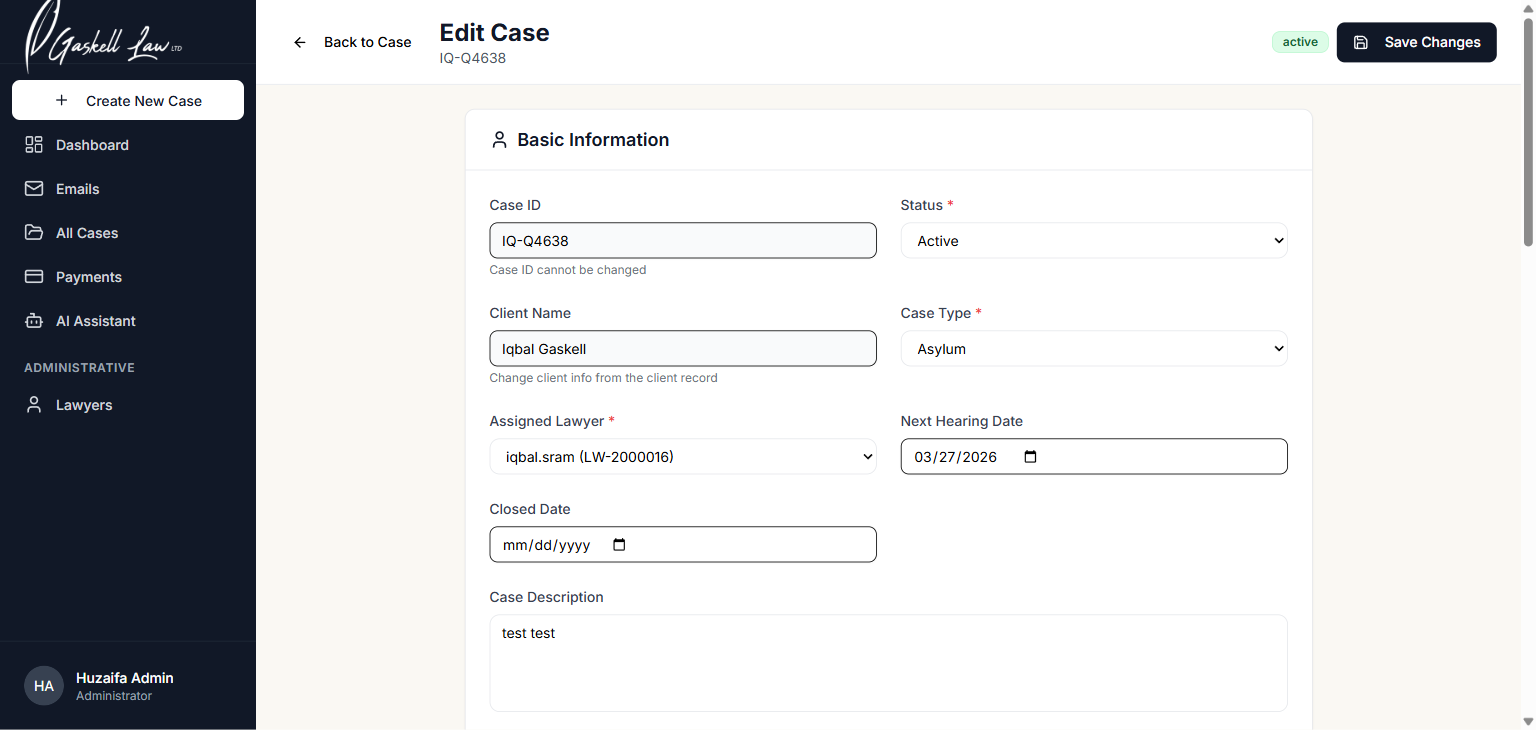Open the Status dropdown showing Active
The image size is (1536, 730).
[1093, 240]
